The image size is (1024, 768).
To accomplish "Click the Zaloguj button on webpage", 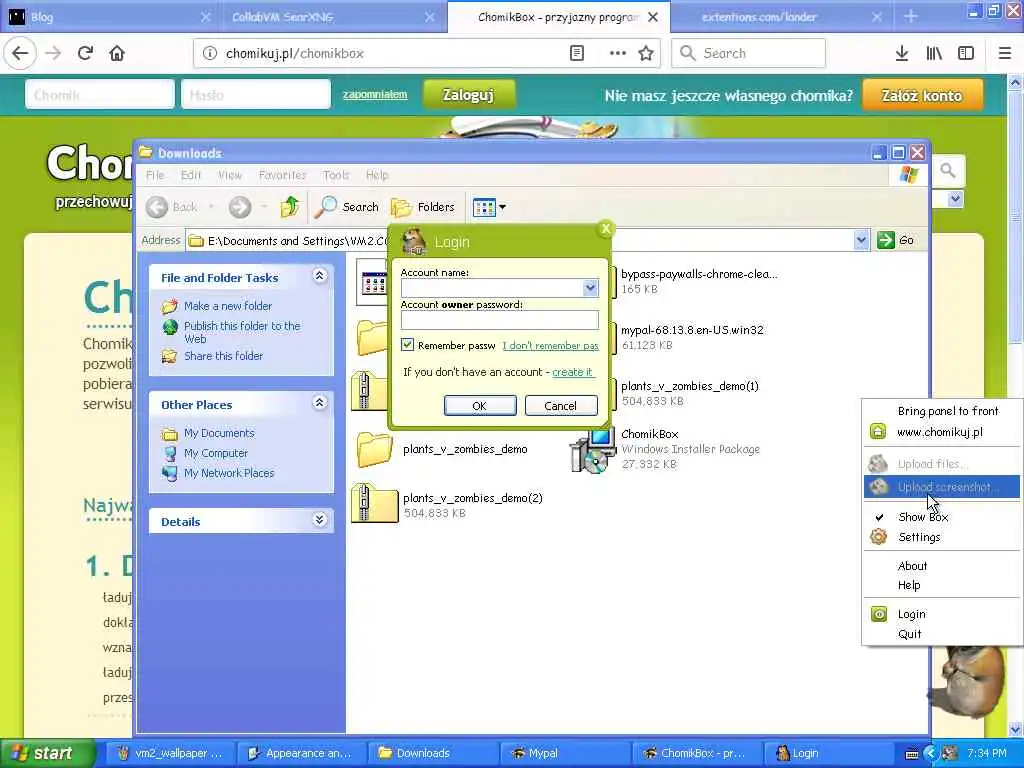I will (468, 95).
